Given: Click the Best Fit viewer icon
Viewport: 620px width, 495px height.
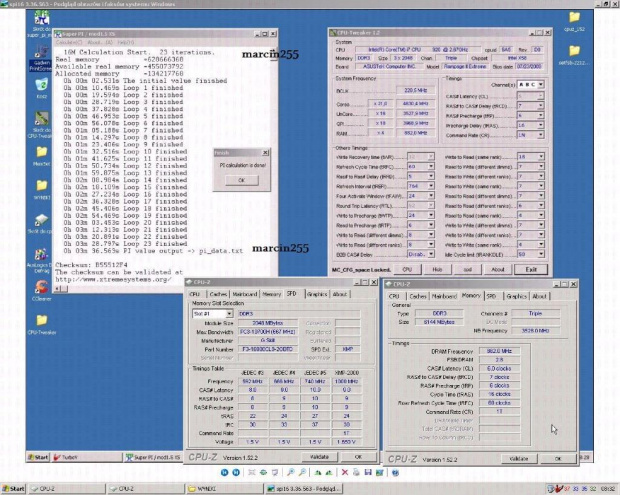Looking at the screenshot, I should point(251,472).
